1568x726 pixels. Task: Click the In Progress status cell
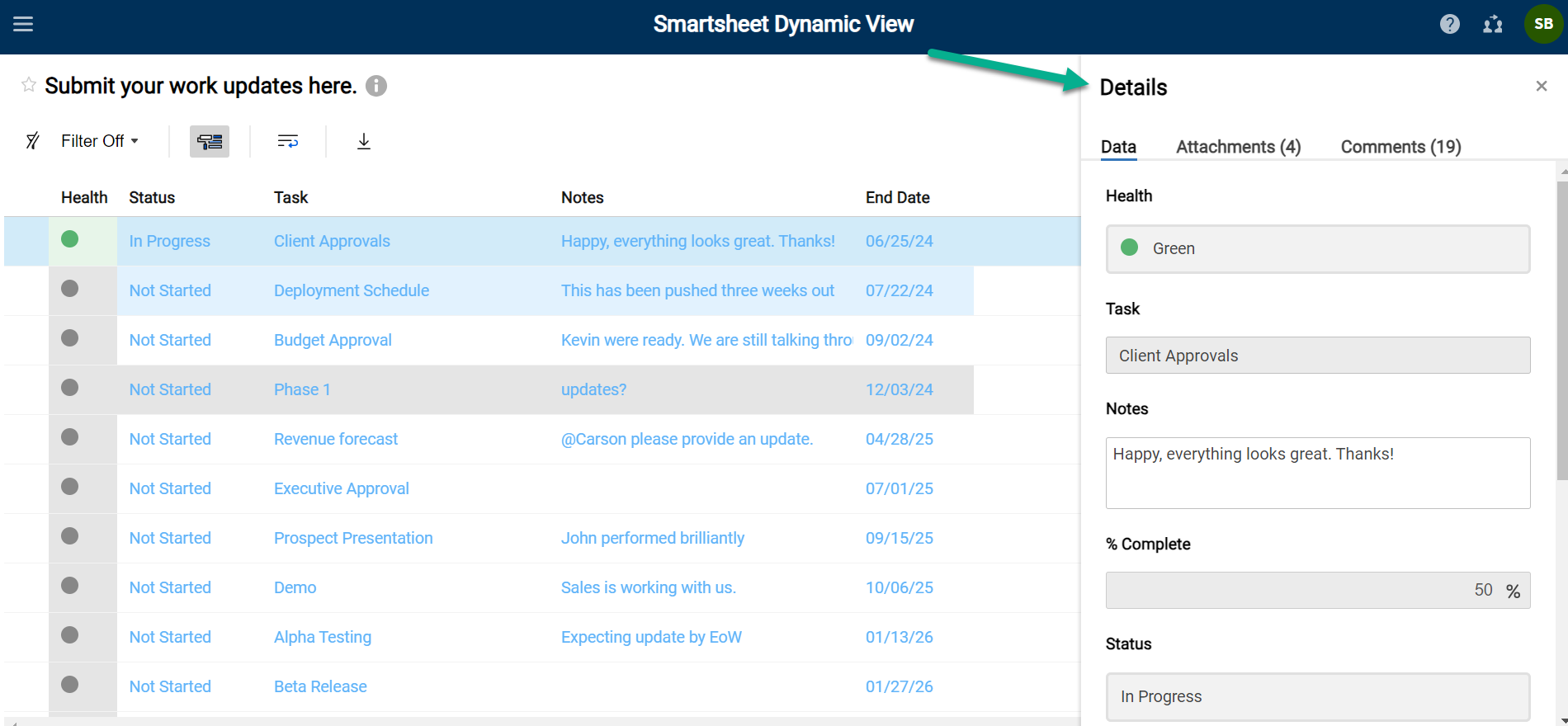point(169,241)
